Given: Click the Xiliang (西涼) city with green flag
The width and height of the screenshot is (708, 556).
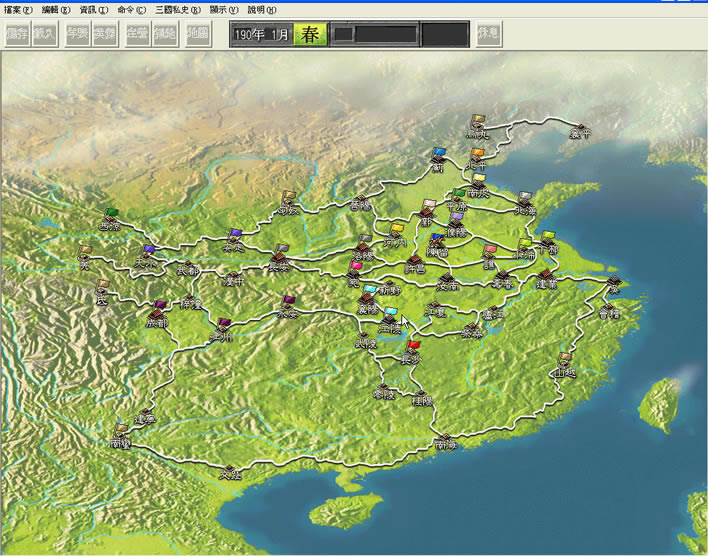Looking at the screenshot, I should coord(111,219).
